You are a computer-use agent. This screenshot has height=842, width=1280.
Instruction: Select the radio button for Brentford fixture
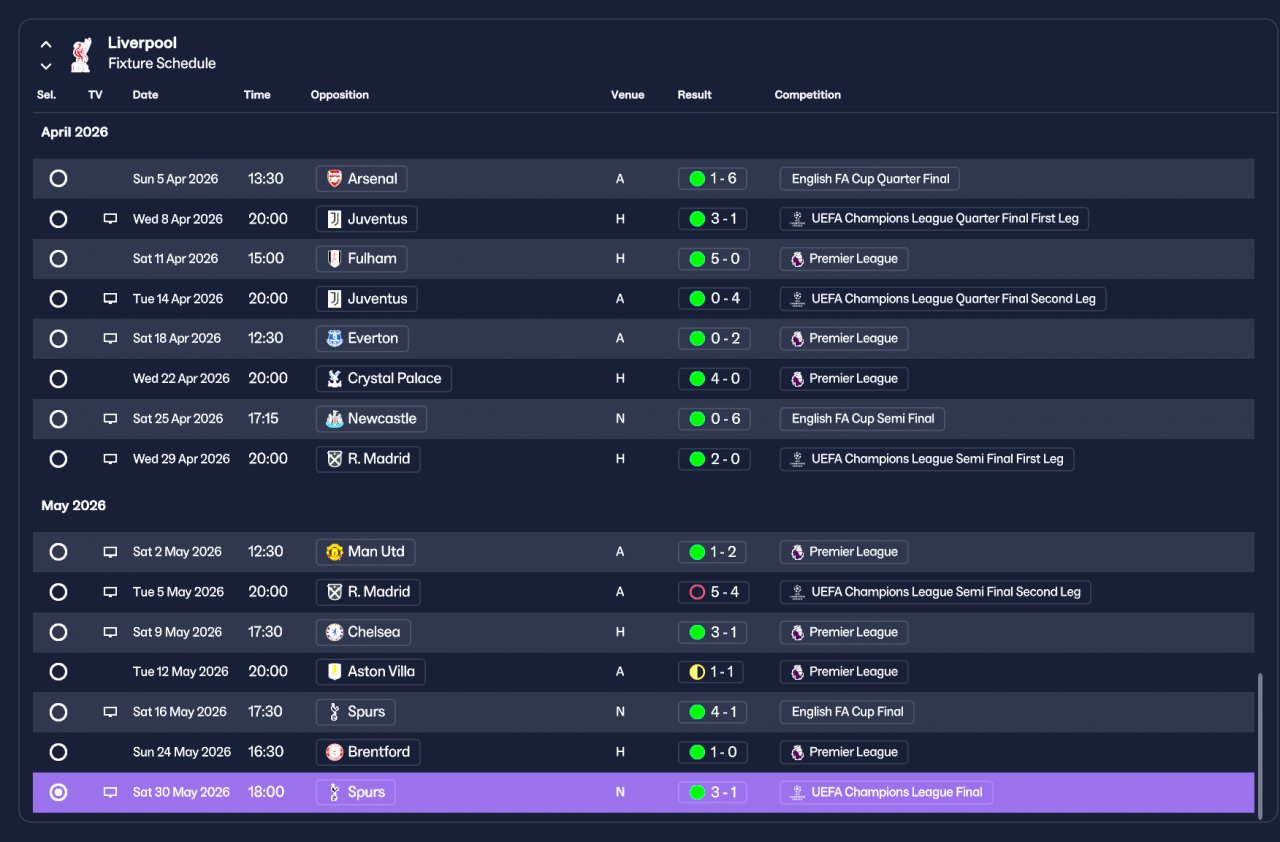pos(58,752)
